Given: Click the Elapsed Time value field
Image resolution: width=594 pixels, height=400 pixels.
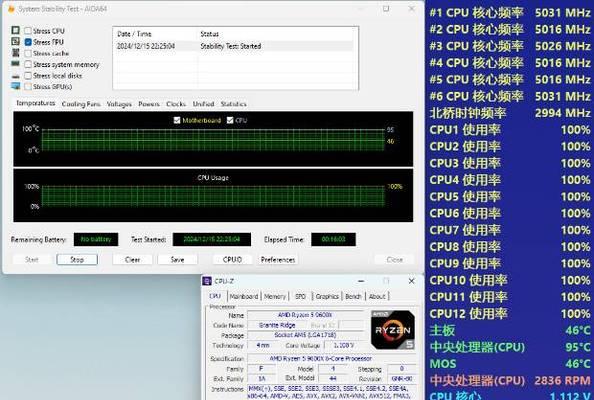Looking at the screenshot, I should pos(333,239).
